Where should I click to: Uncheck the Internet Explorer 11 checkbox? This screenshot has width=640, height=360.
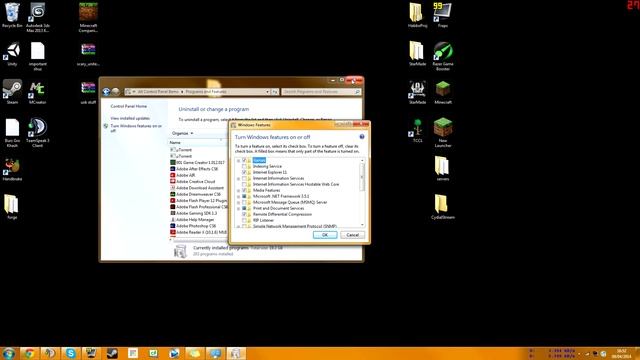(x=244, y=172)
